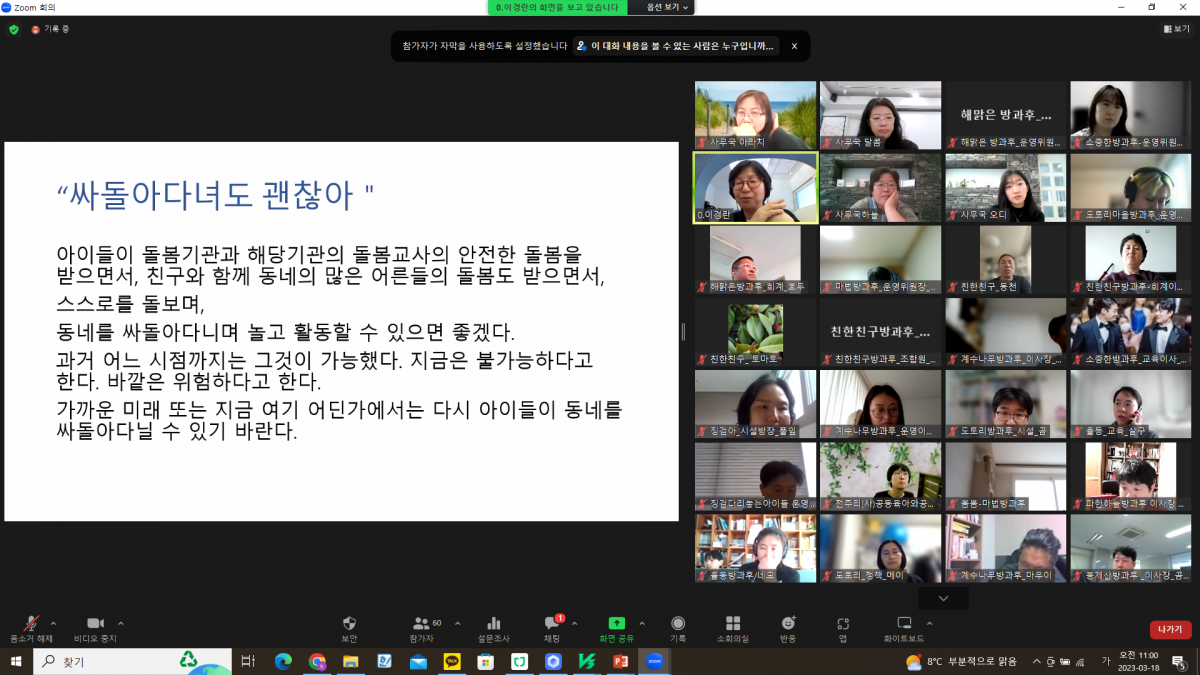The image size is (1200, 675).
Task: Expand audio options arrow next to mute
Action: pos(54,622)
